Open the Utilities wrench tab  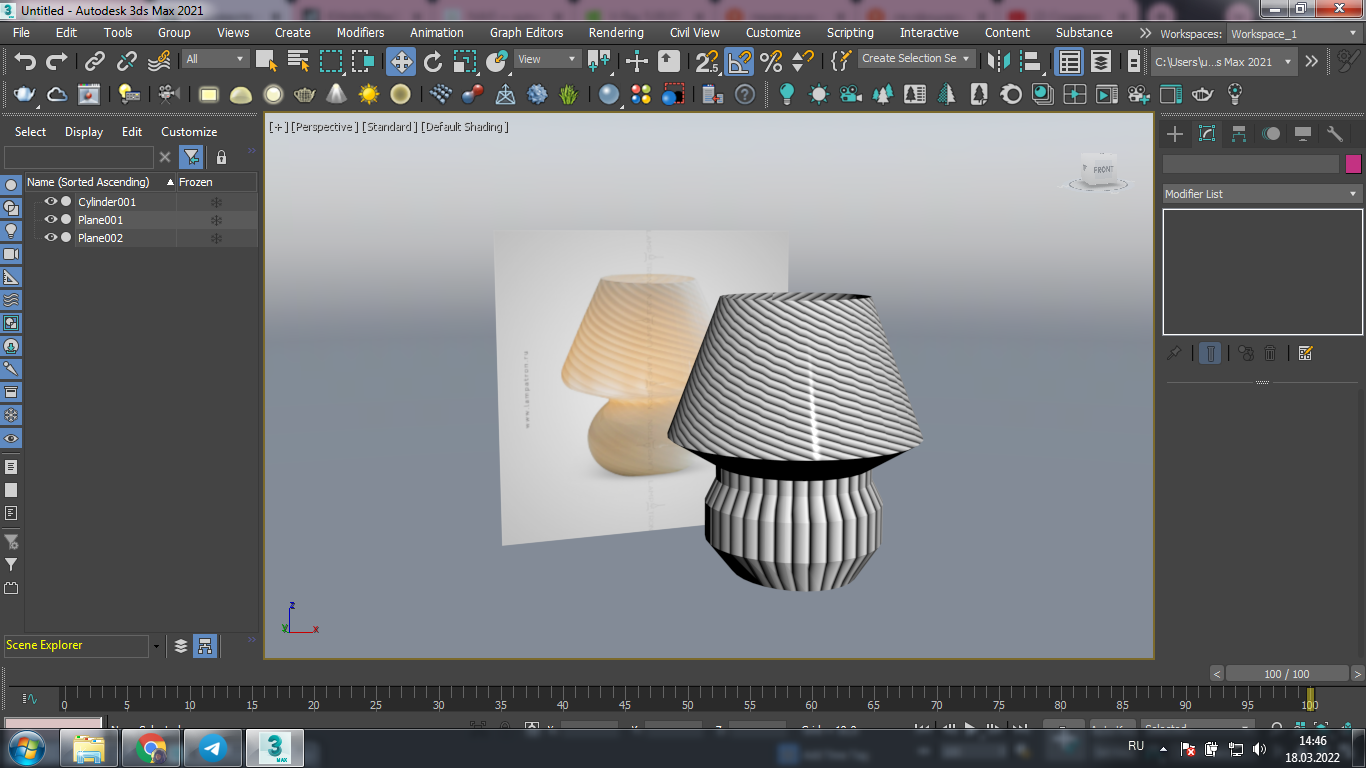click(x=1335, y=134)
